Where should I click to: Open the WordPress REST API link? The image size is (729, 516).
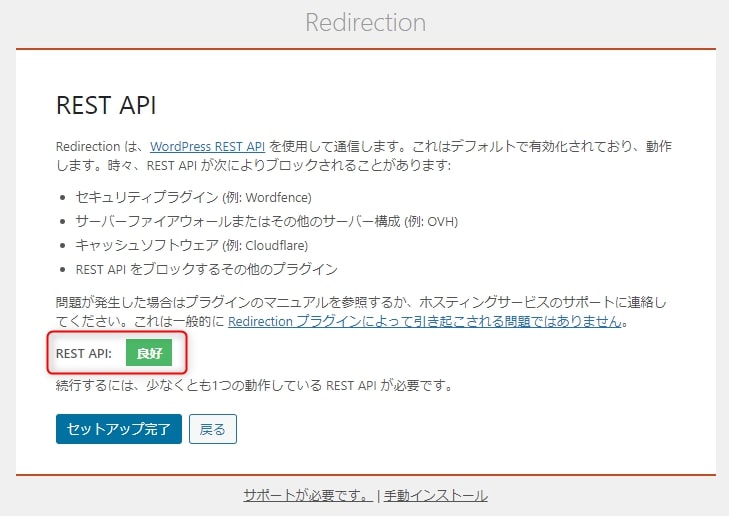tap(207, 146)
